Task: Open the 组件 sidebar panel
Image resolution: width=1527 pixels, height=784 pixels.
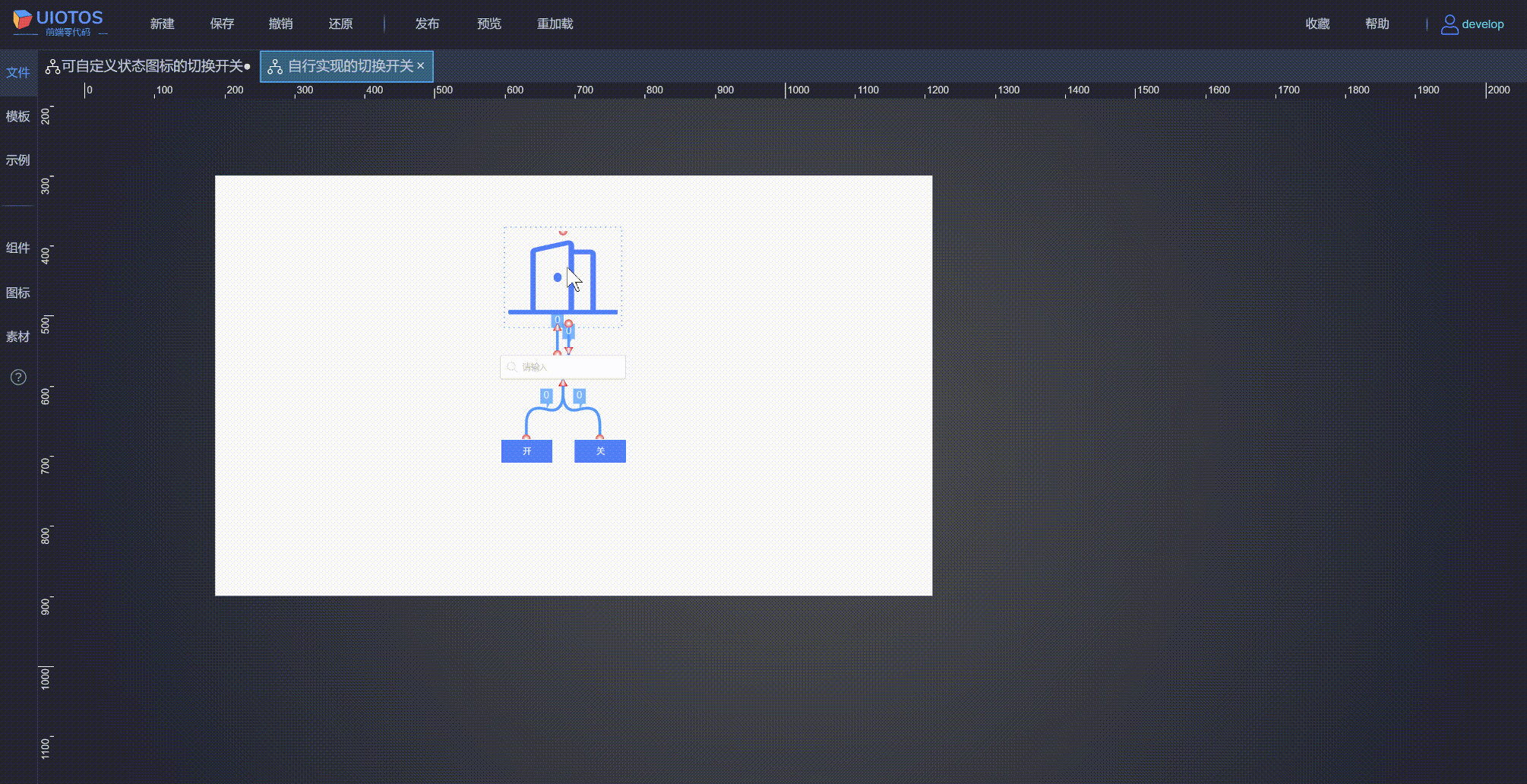Action: coord(18,248)
